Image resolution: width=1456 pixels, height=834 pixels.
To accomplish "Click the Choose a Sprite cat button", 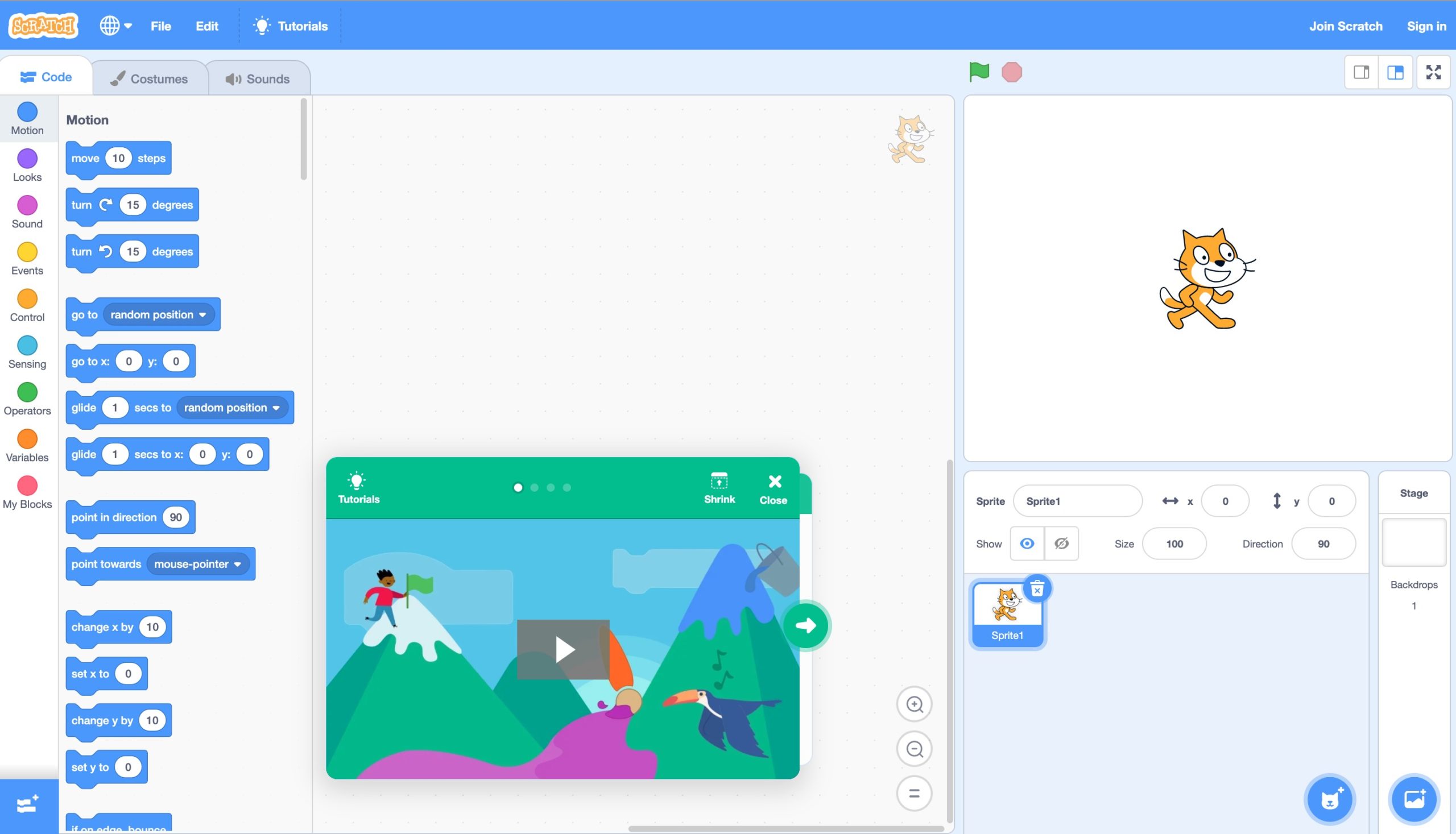I will point(1329,799).
